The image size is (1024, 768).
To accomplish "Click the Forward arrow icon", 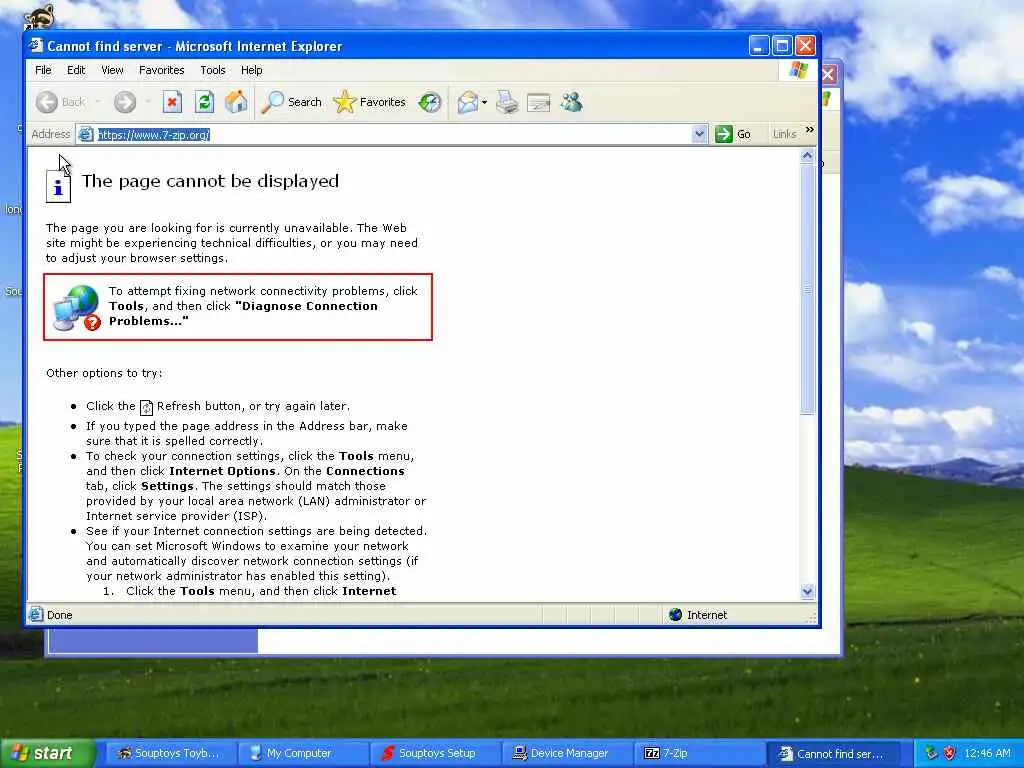I will tap(125, 102).
